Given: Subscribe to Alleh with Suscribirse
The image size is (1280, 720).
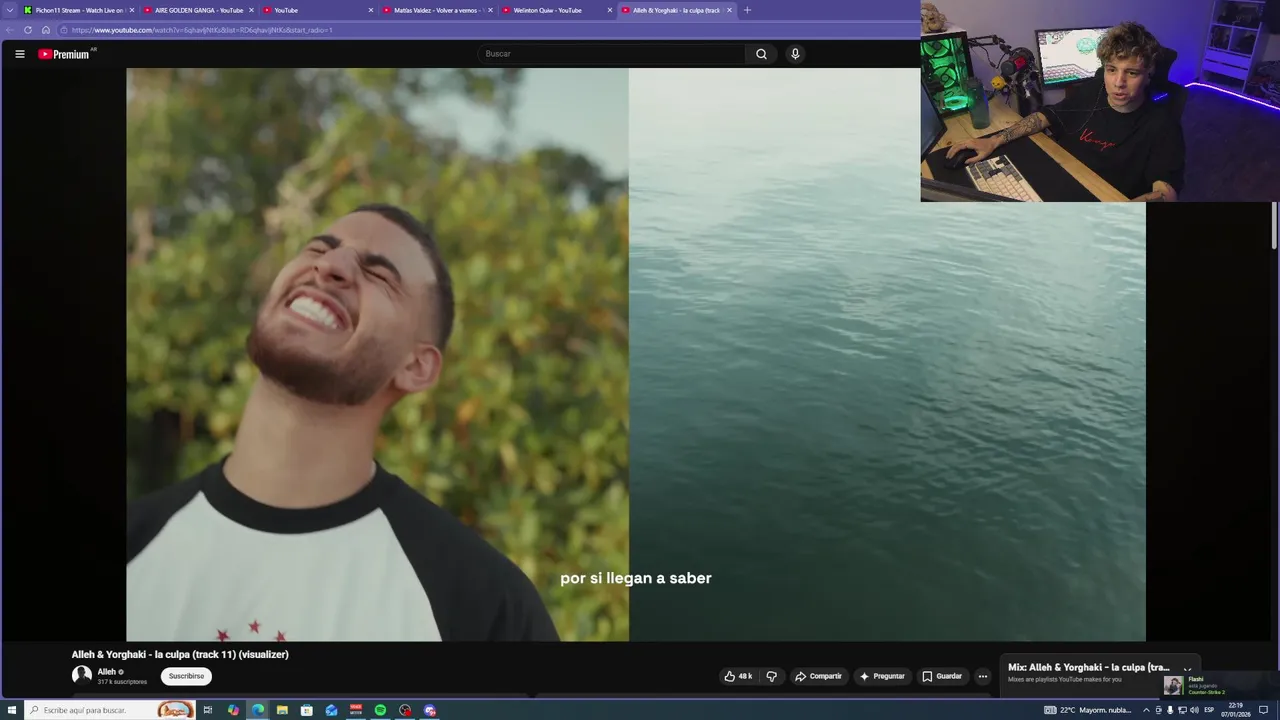Looking at the screenshot, I should coord(186,676).
